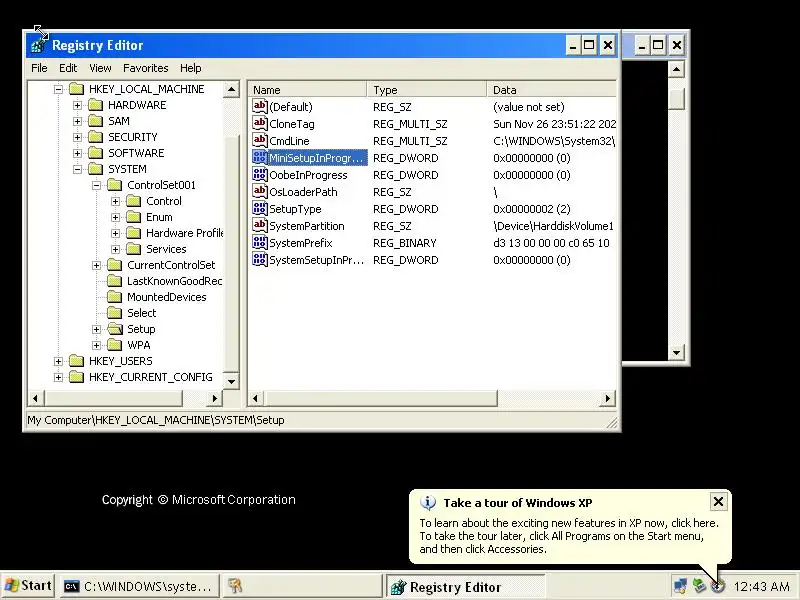Select the LastKnownGoodRecovery folder icon
800x600 pixels.
click(x=115, y=281)
